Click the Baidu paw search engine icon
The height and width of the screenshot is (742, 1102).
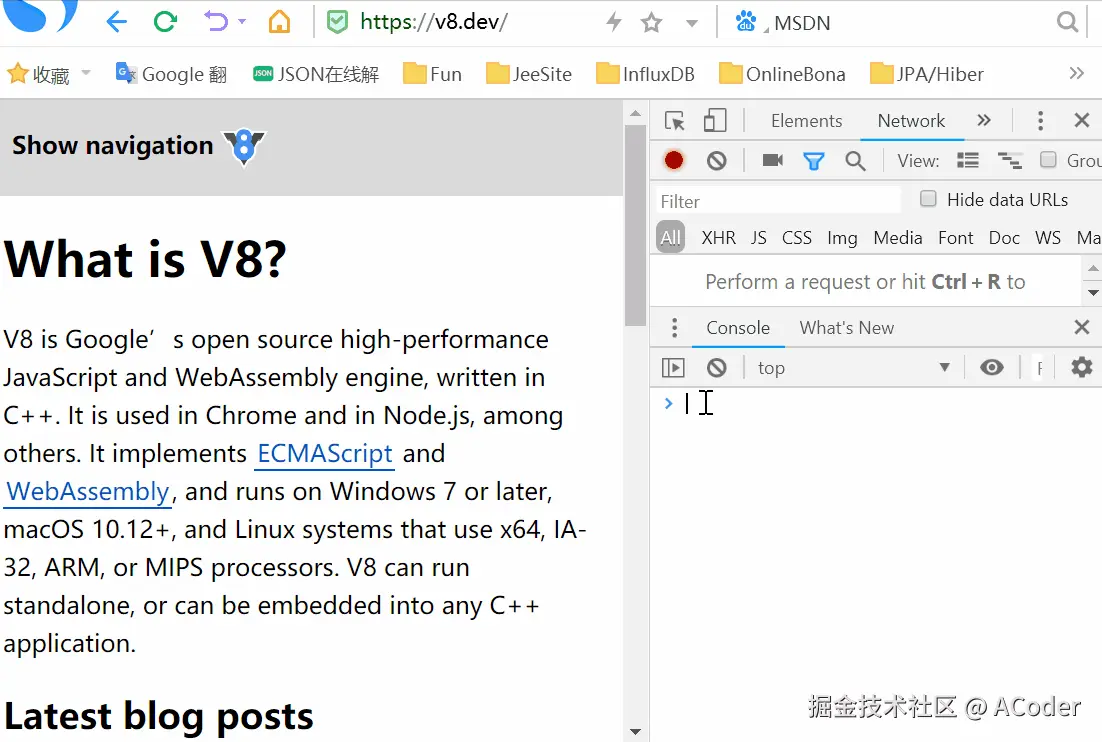(745, 22)
